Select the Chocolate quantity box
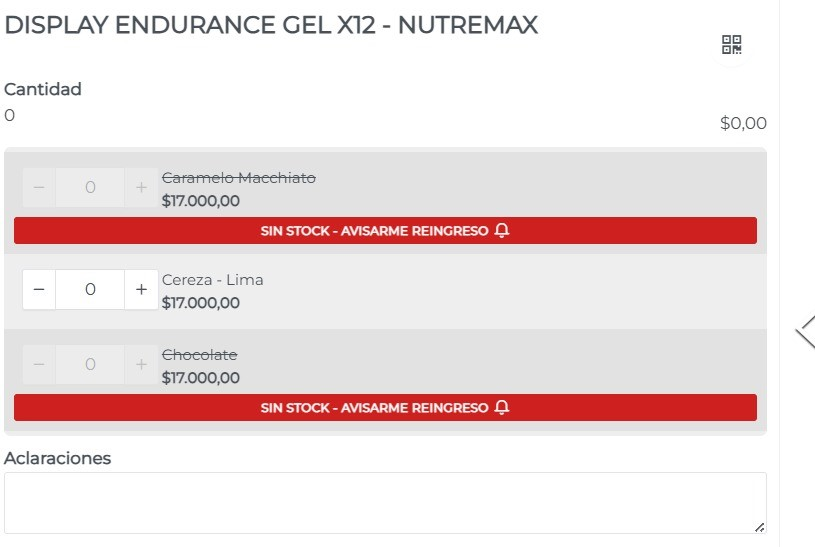Screen dimensions: 815x547 pyautogui.click(x=90, y=365)
